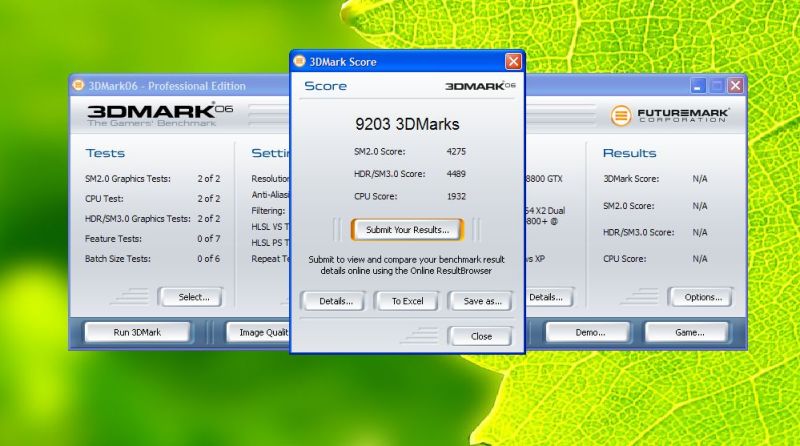Click the Tests panel heading

pos(105,153)
